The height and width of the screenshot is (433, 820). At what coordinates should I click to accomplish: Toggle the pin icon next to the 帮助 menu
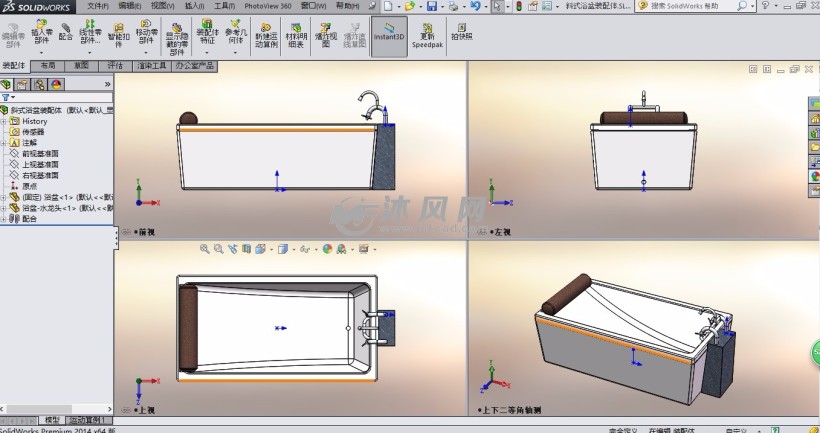[x=372, y=6]
